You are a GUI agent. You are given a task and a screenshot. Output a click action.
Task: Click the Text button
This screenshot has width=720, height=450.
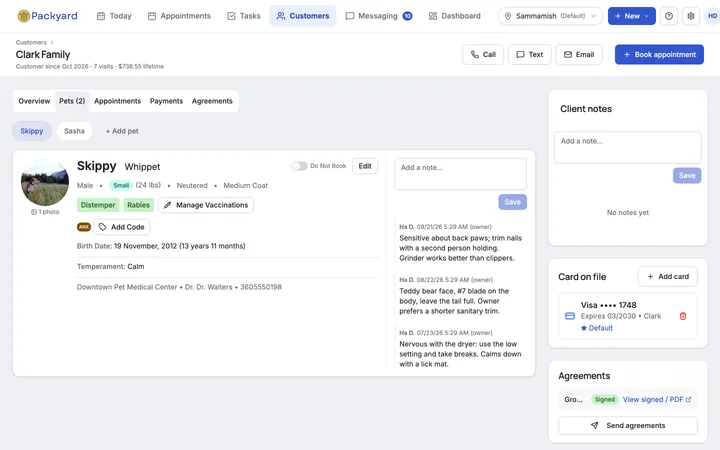(x=530, y=55)
